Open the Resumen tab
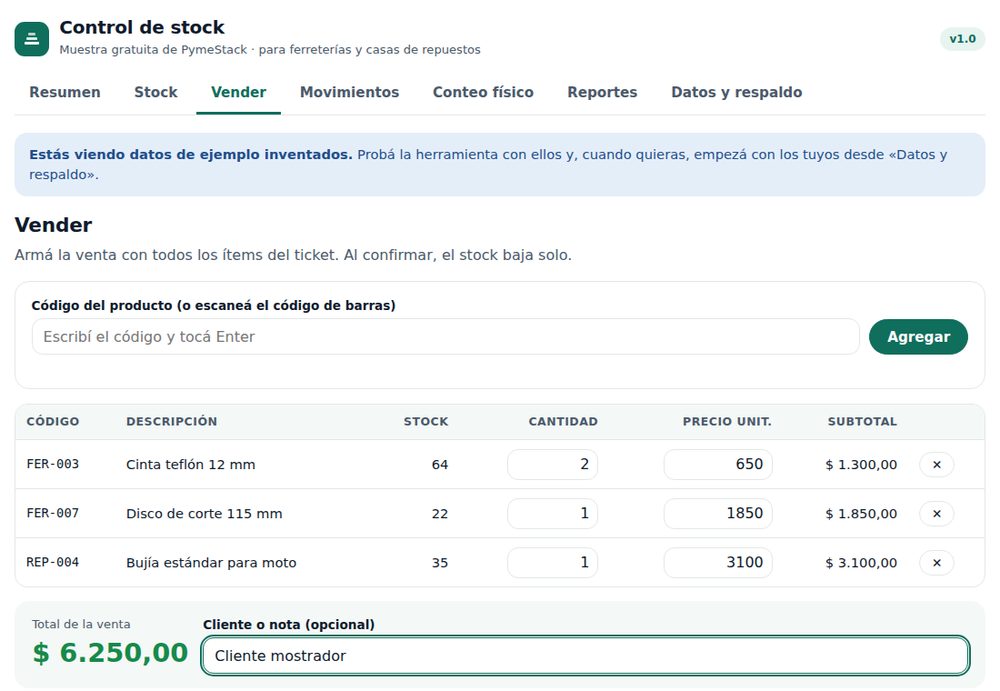 (64, 93)
